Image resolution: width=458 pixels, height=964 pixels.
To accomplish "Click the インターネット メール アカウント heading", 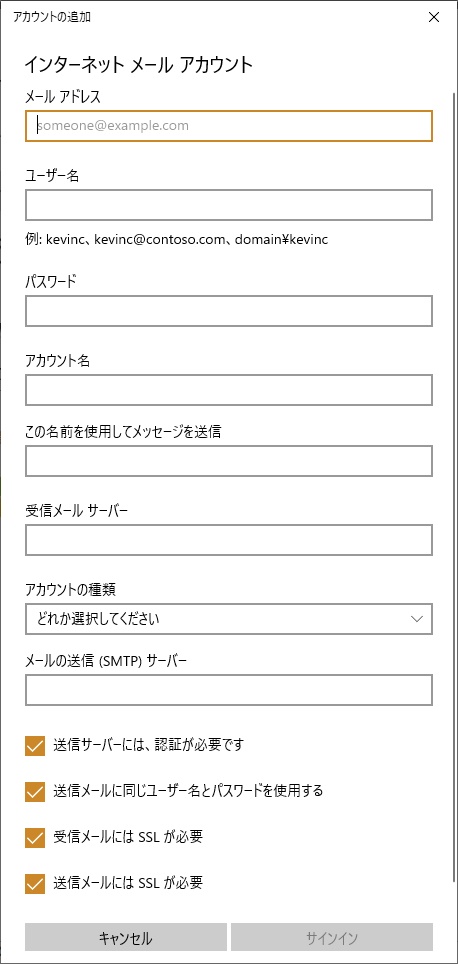I will pos(139,65).
